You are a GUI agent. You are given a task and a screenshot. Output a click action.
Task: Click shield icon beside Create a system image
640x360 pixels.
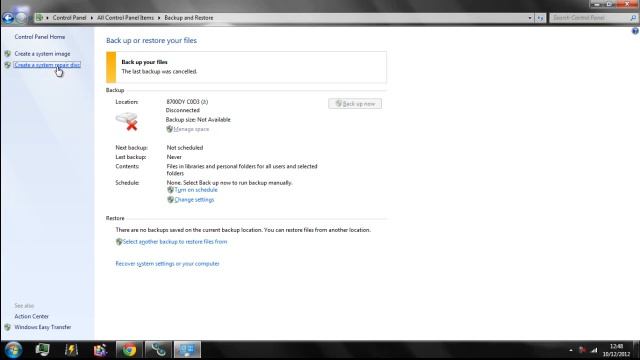pyautogui.click(x=8, y=53)
